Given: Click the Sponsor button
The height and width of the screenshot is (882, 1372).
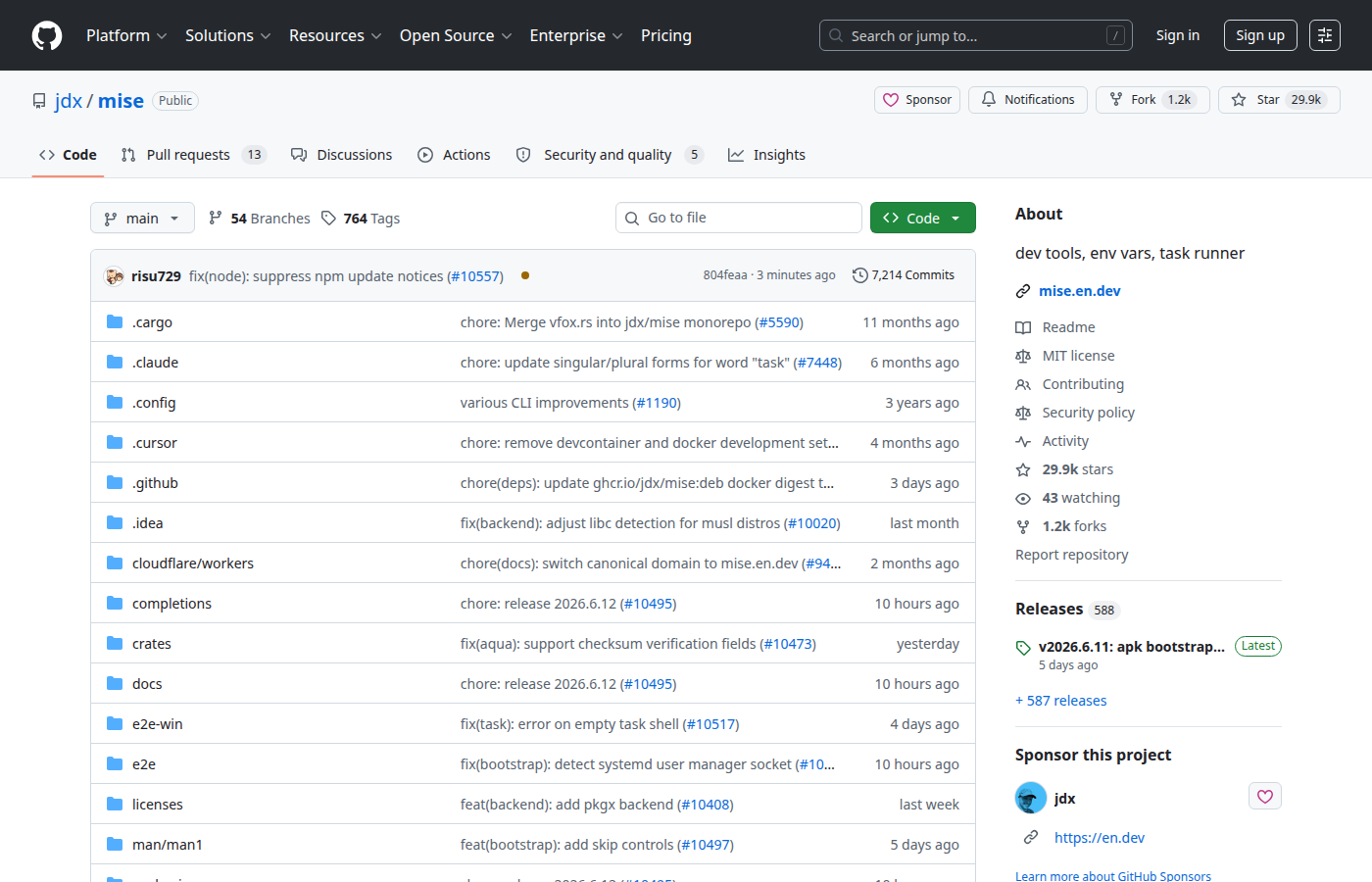Looking at the screenshot, I should (917, 100).
